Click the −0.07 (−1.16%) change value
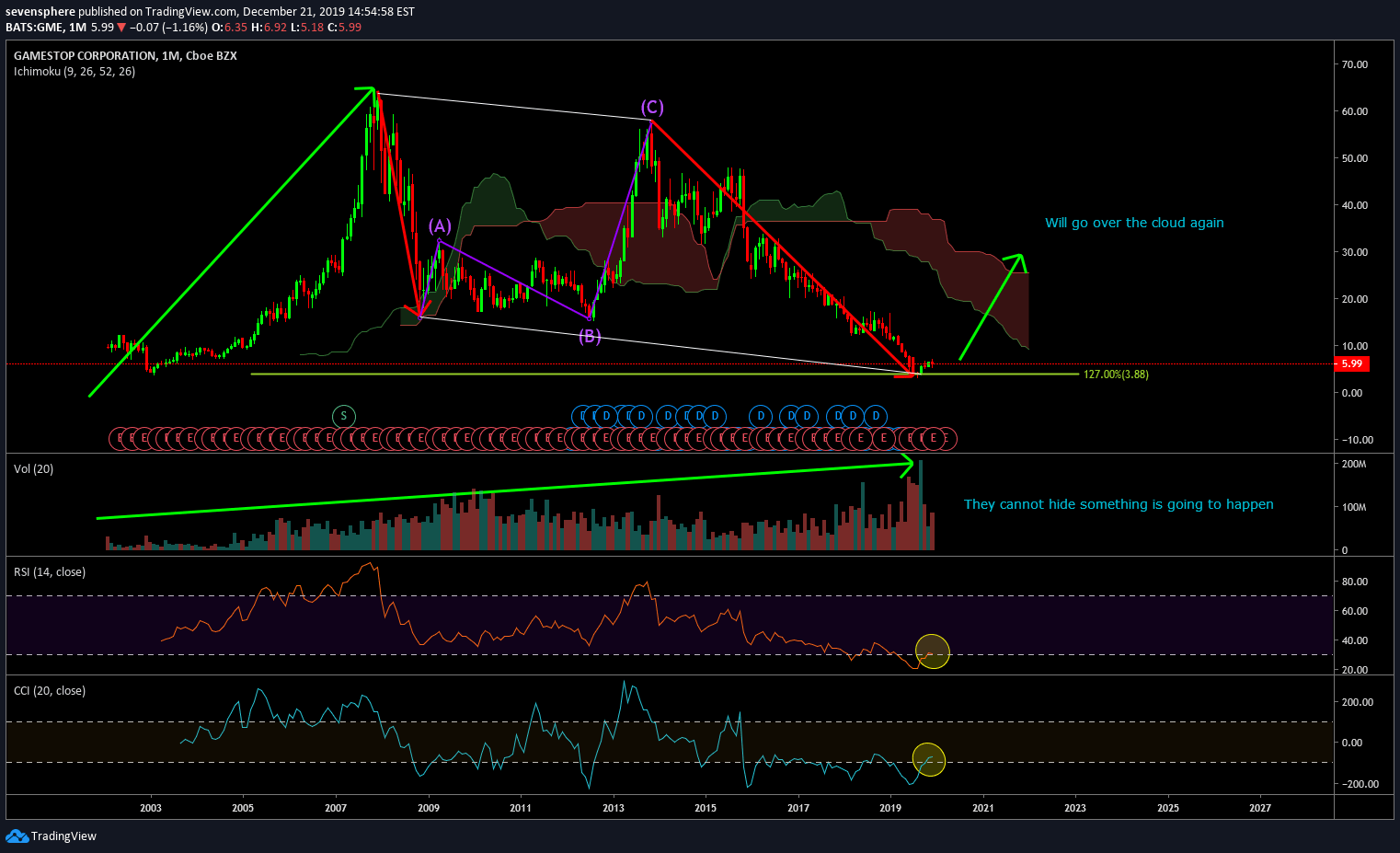 coord(169,28)
